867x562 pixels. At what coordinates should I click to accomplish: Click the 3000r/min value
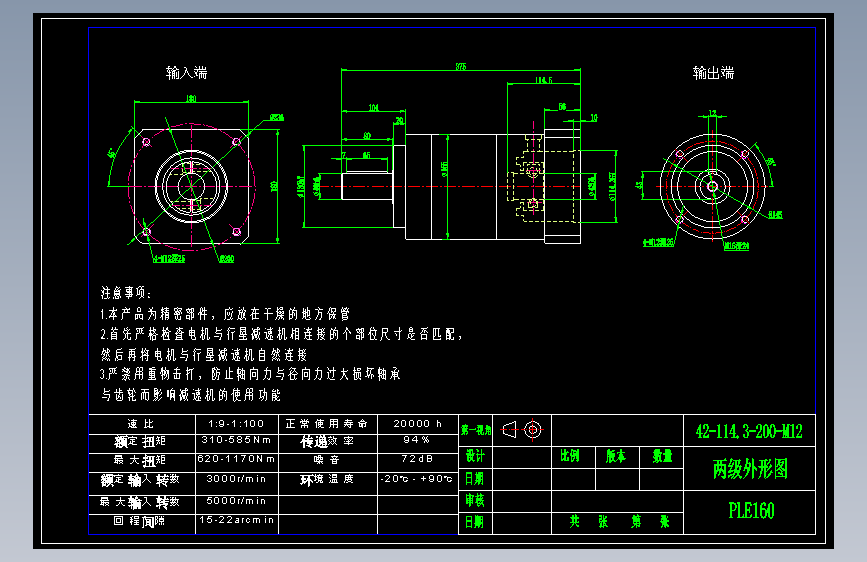[x=237, y=479]
